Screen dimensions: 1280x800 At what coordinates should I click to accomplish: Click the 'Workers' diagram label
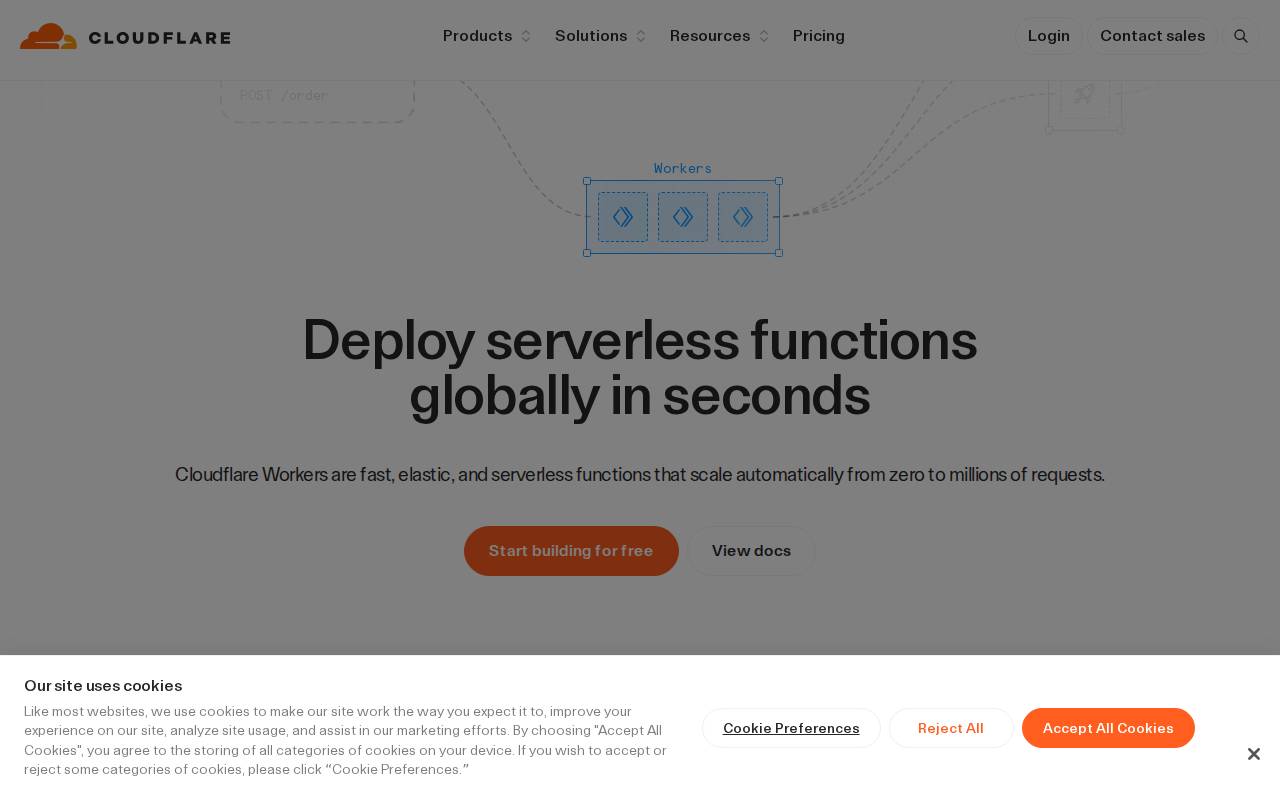click(683, 168)
